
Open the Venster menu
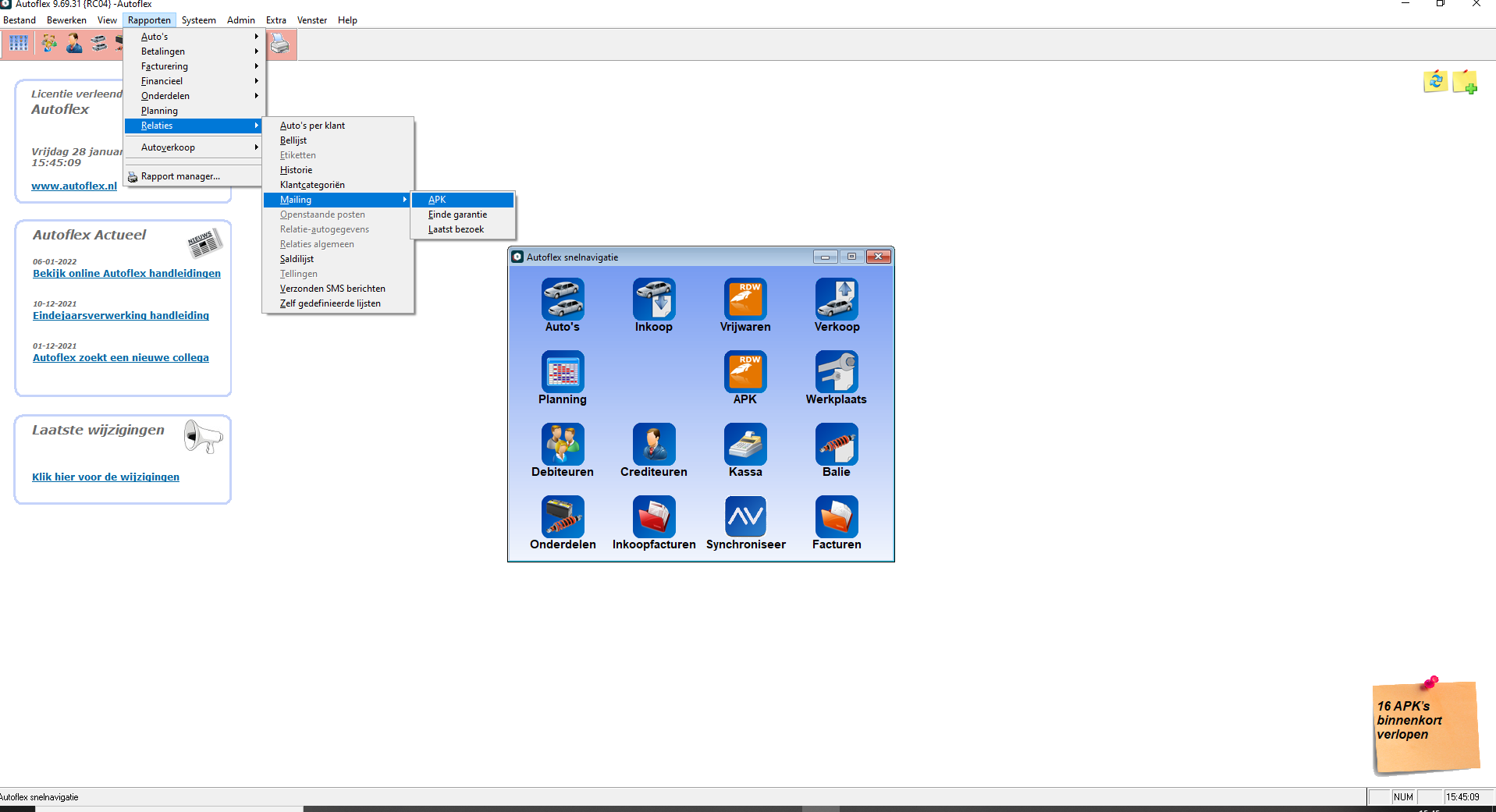[x=312, y=20]
